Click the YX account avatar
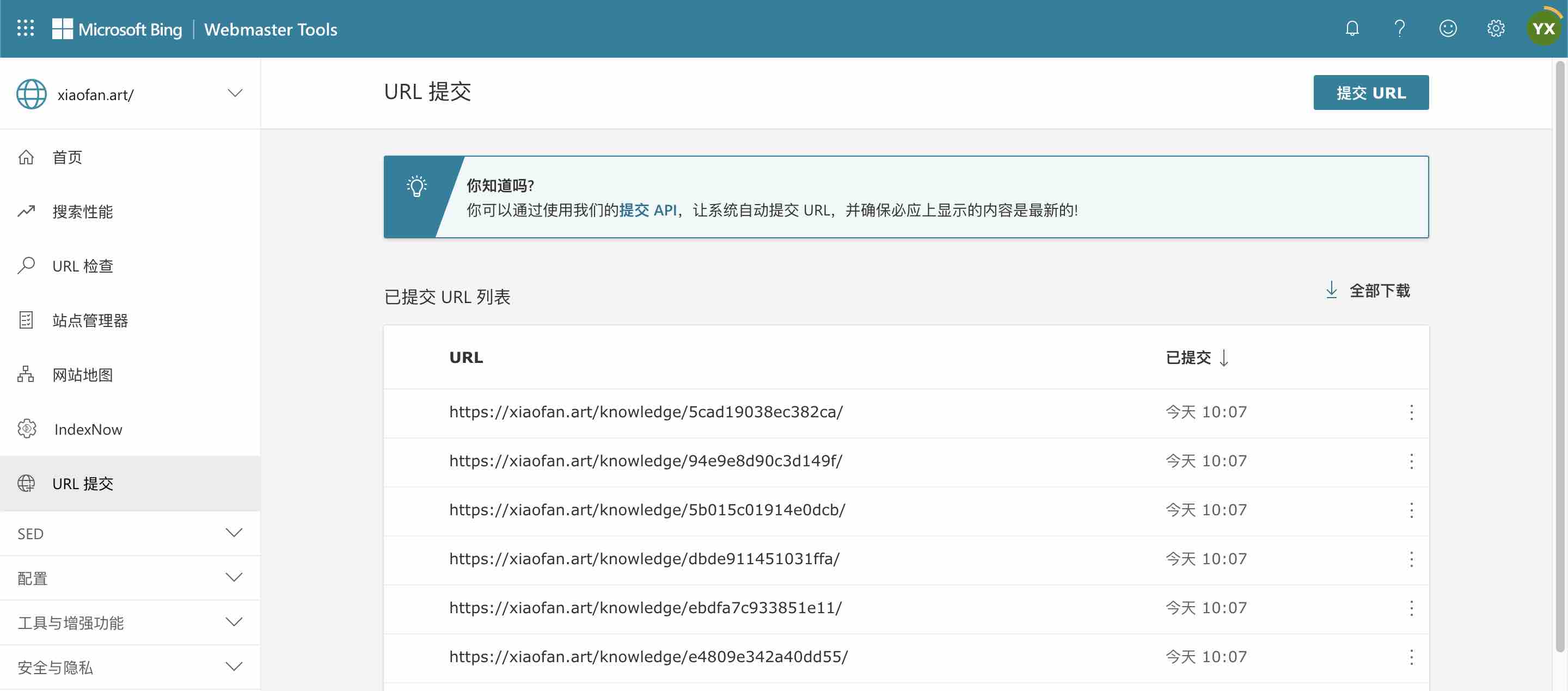1568x691 pixels. click(1543, 28)
